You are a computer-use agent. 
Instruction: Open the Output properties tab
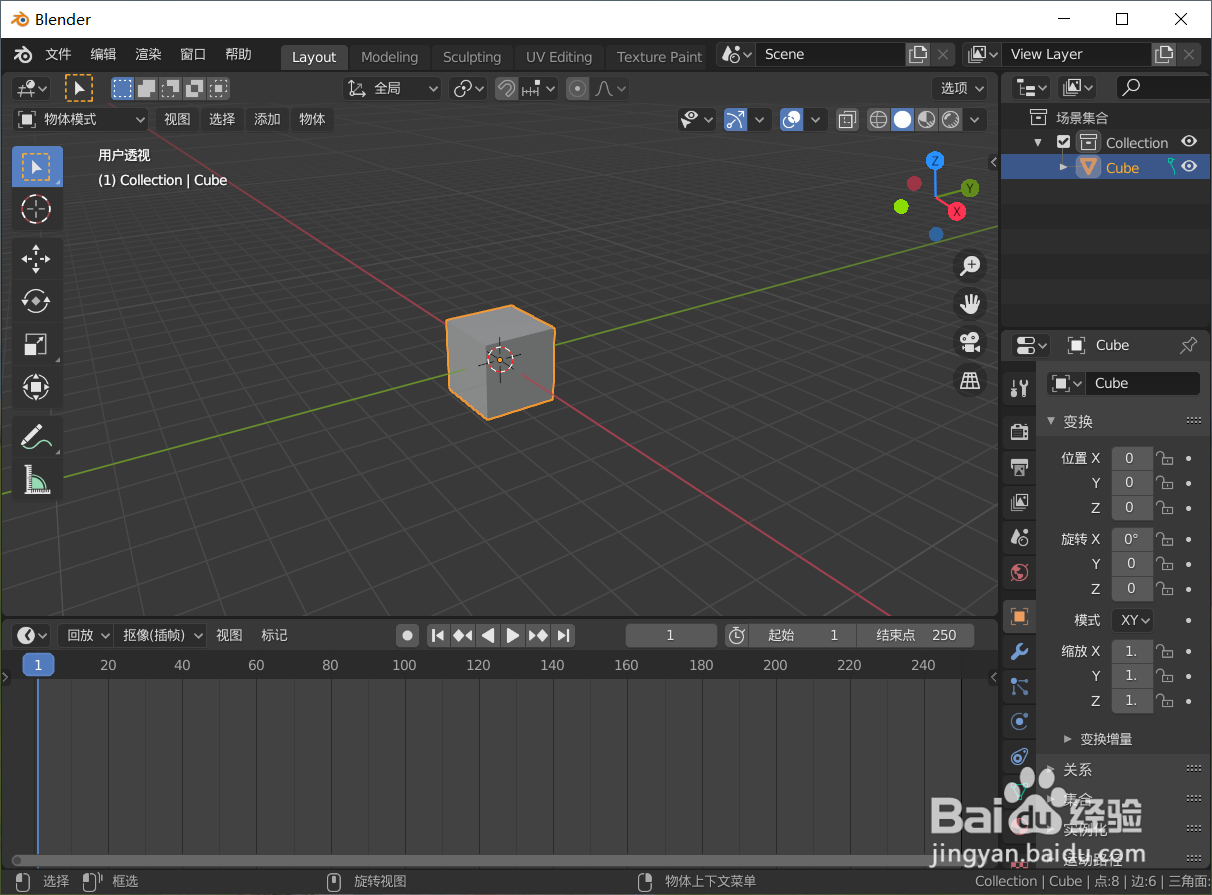(x=1019, y=467)
